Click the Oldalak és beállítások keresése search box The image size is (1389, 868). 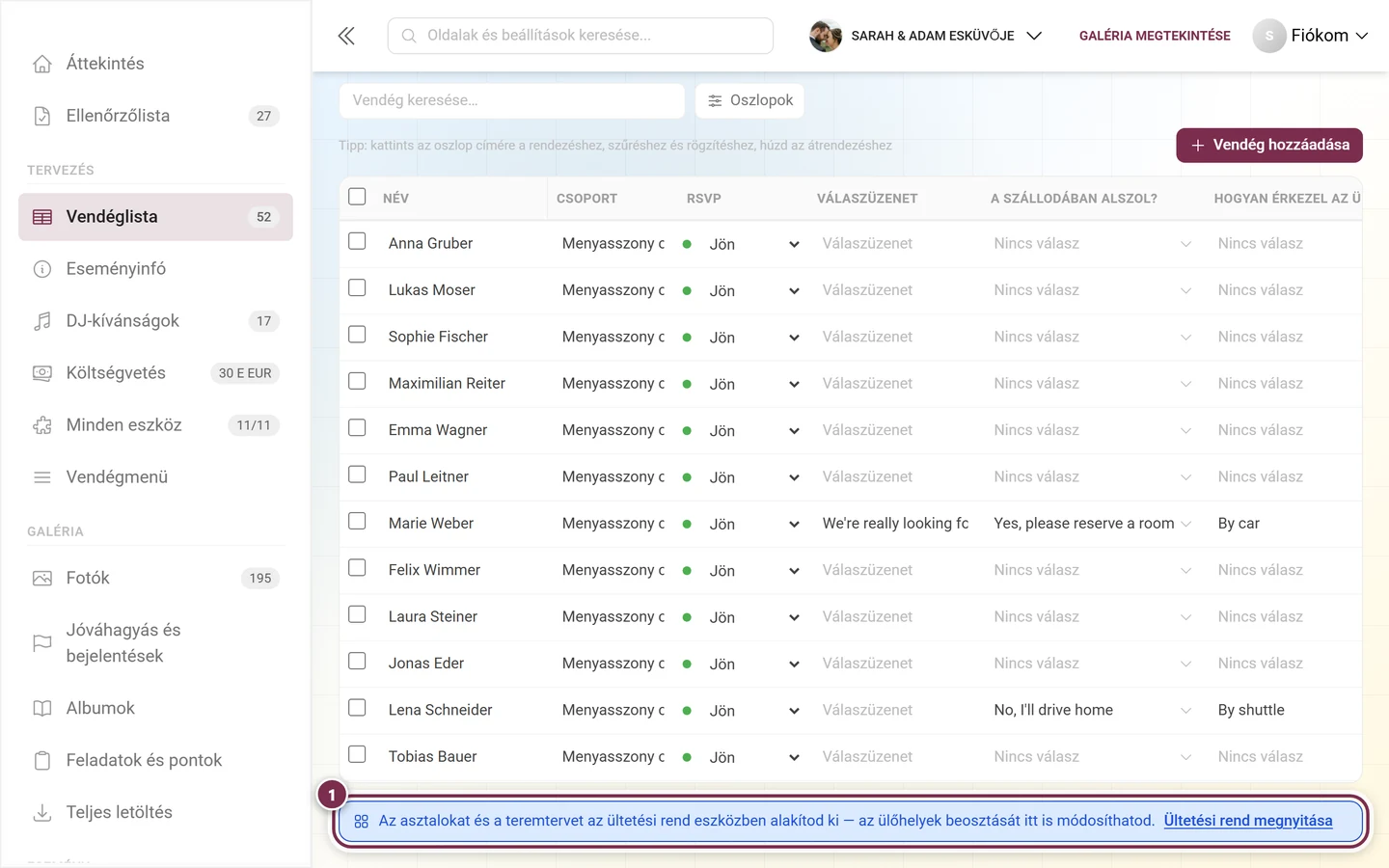point(581,36)
